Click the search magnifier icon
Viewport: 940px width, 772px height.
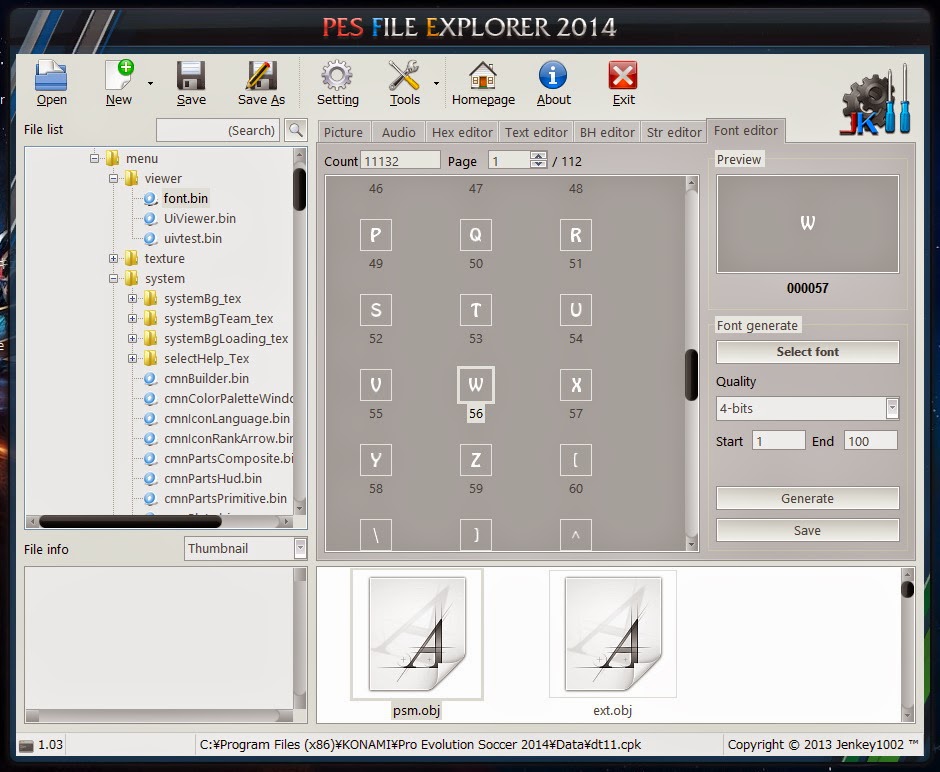(295, 129)
